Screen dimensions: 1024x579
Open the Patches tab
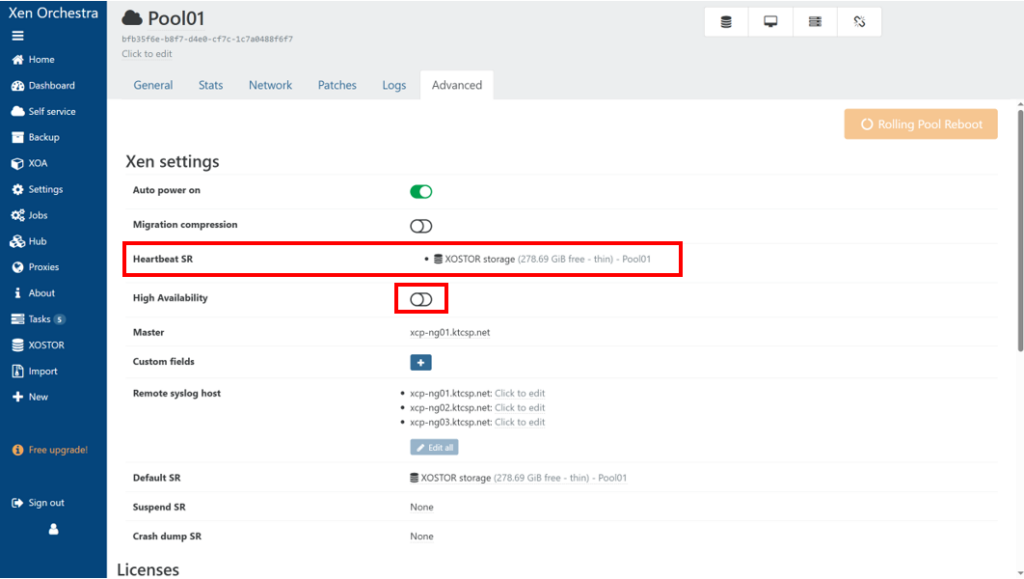coord(337,85)
